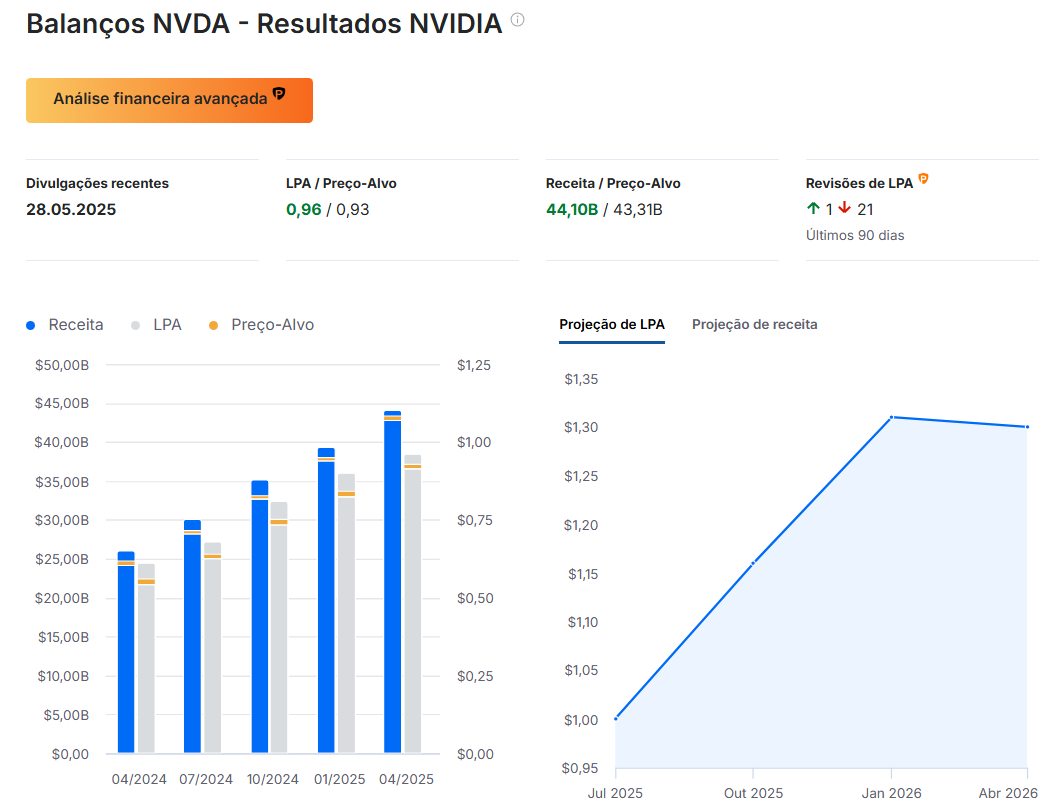The width and height of the screenshot is (1049, 812).
Task: Click the info icon beside the Resultados NVIDIA title
Action: [x=517, y=20]
